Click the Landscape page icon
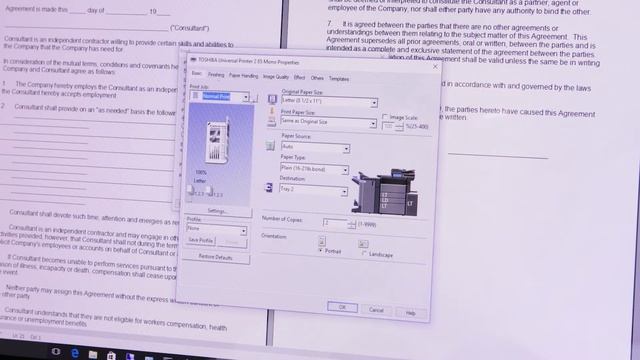Image resolution: width=640 pixels, height=360 pixels. coord(363,244)
